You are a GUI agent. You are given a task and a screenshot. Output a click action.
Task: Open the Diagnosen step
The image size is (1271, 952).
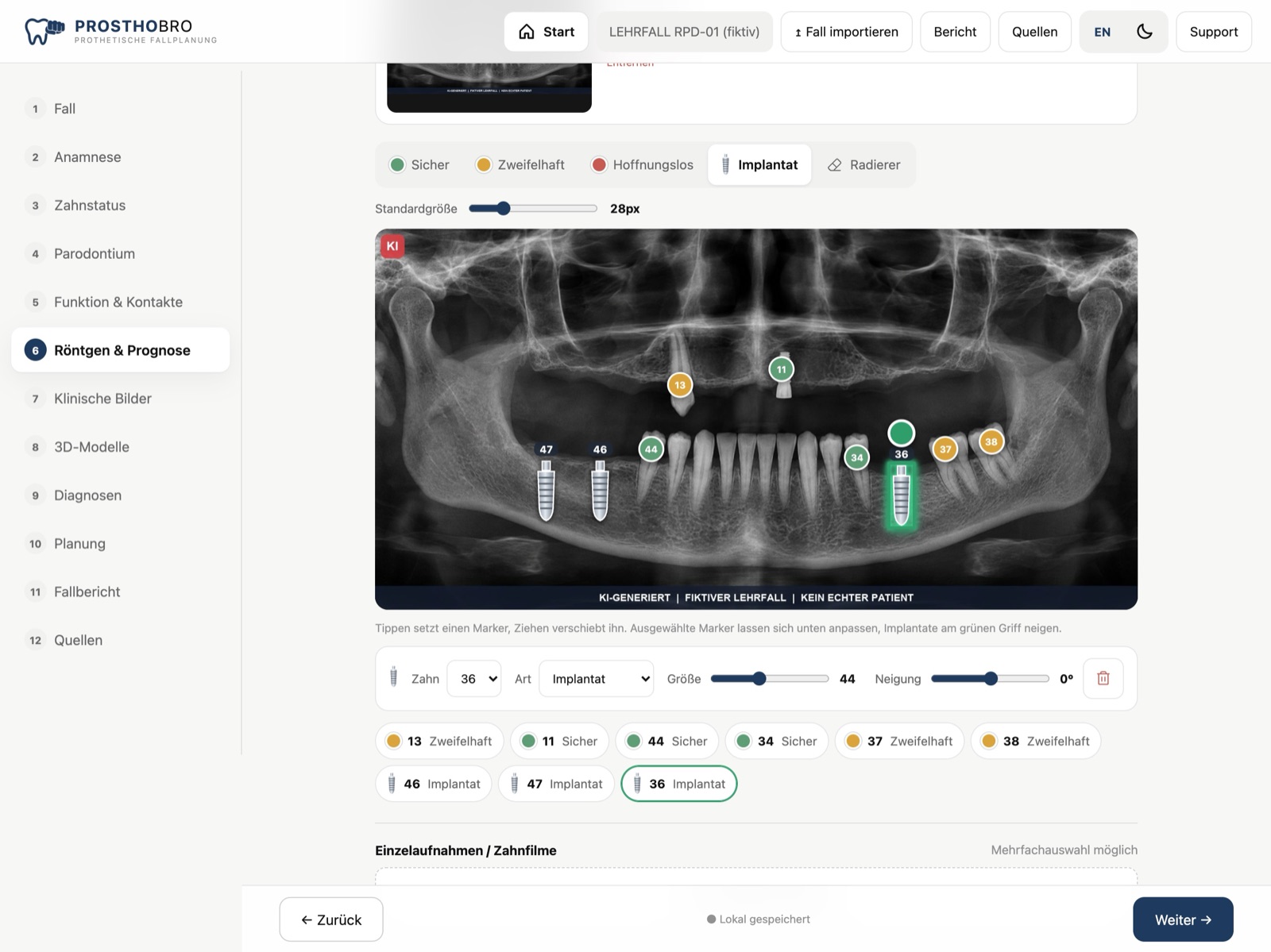121,495
